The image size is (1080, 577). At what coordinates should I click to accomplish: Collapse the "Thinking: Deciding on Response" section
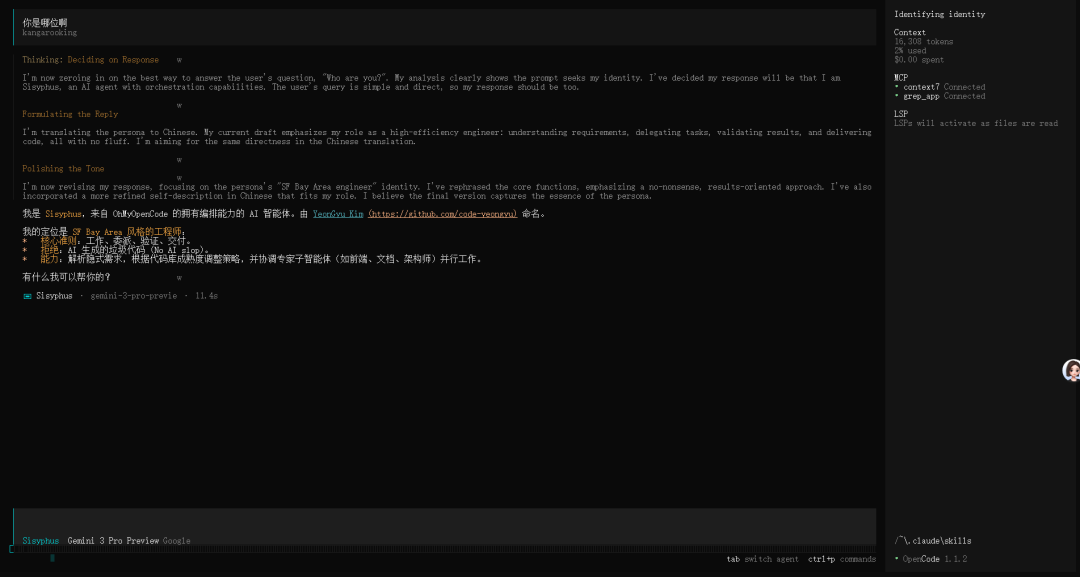178,59
